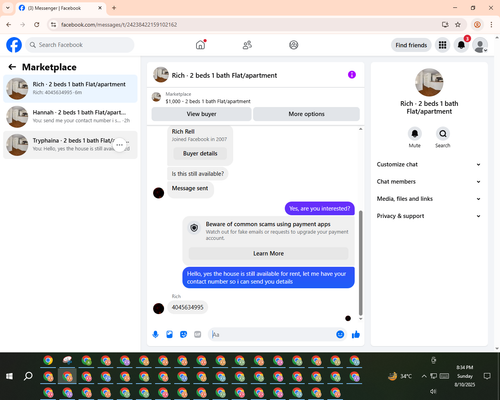Viewport: 500px width, 400px height.
Task: Reload the page in browser toolbar
Action: tap(37, 25)
